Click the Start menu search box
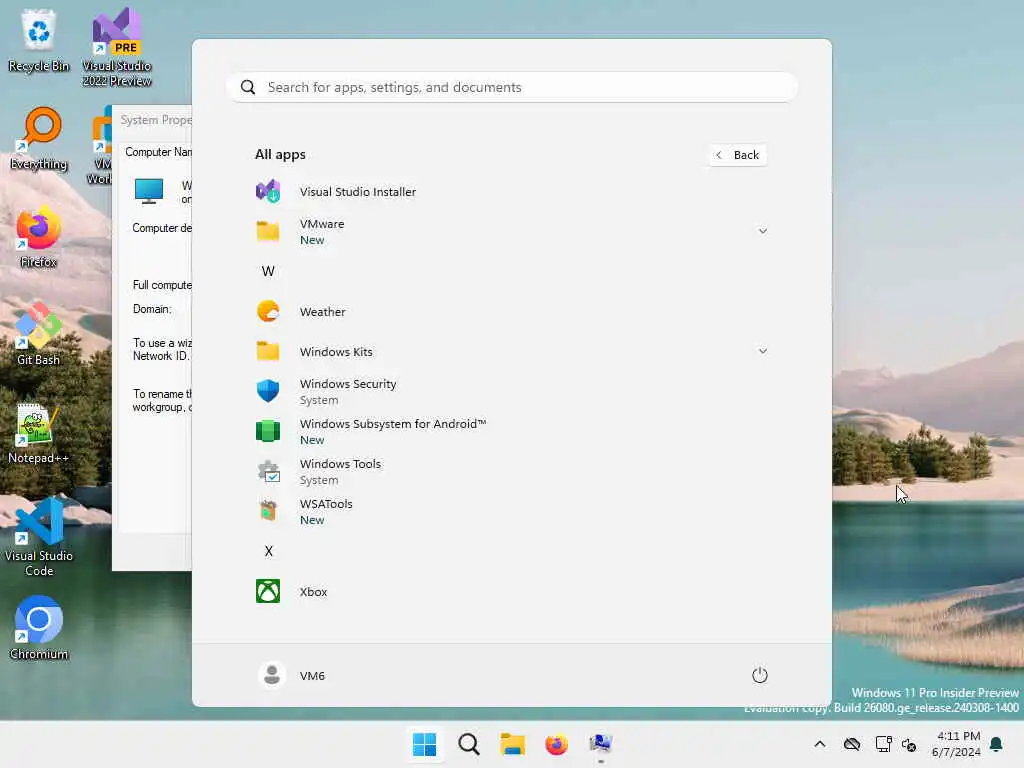The height and width of the screenshot is (768, 1024). (511, 87)
